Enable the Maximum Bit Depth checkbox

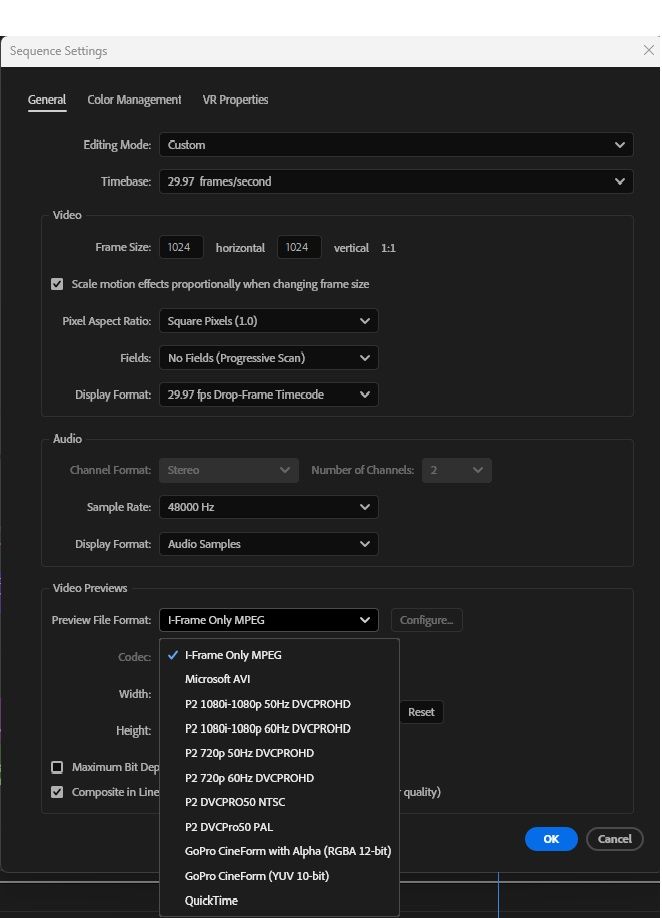coord(57,768)
